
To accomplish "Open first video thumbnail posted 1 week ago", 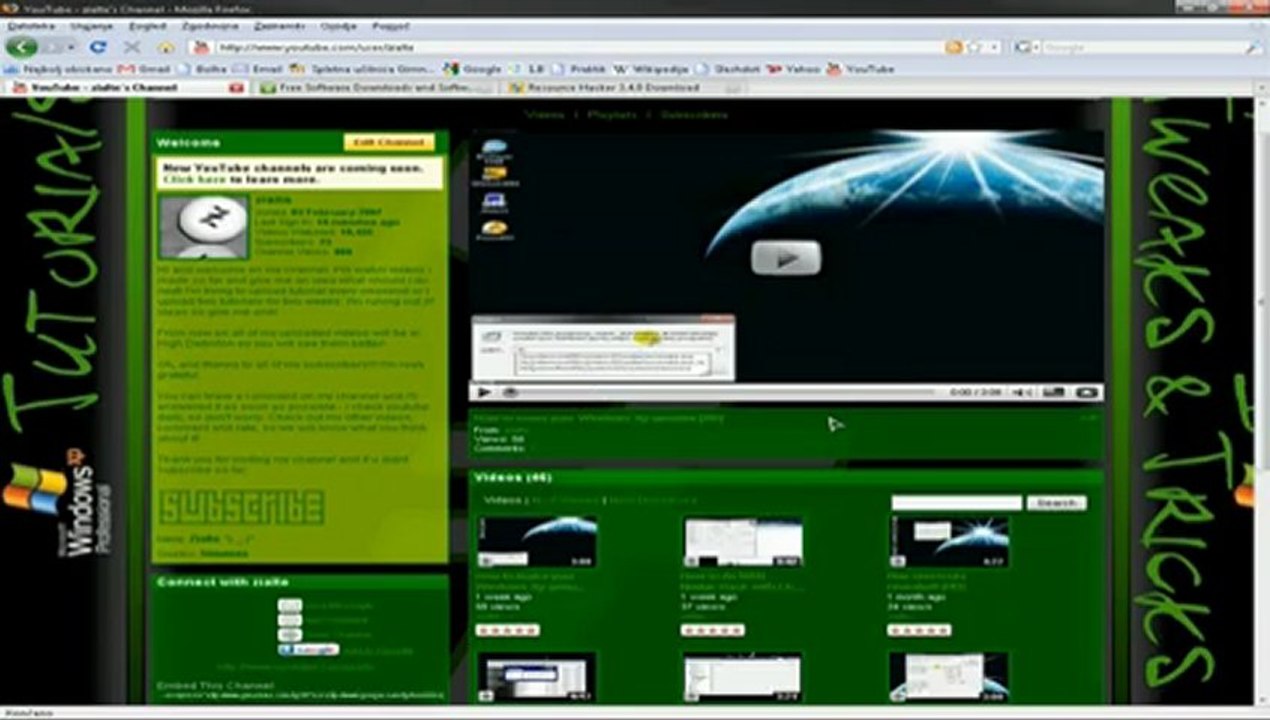I will point(537,542).
